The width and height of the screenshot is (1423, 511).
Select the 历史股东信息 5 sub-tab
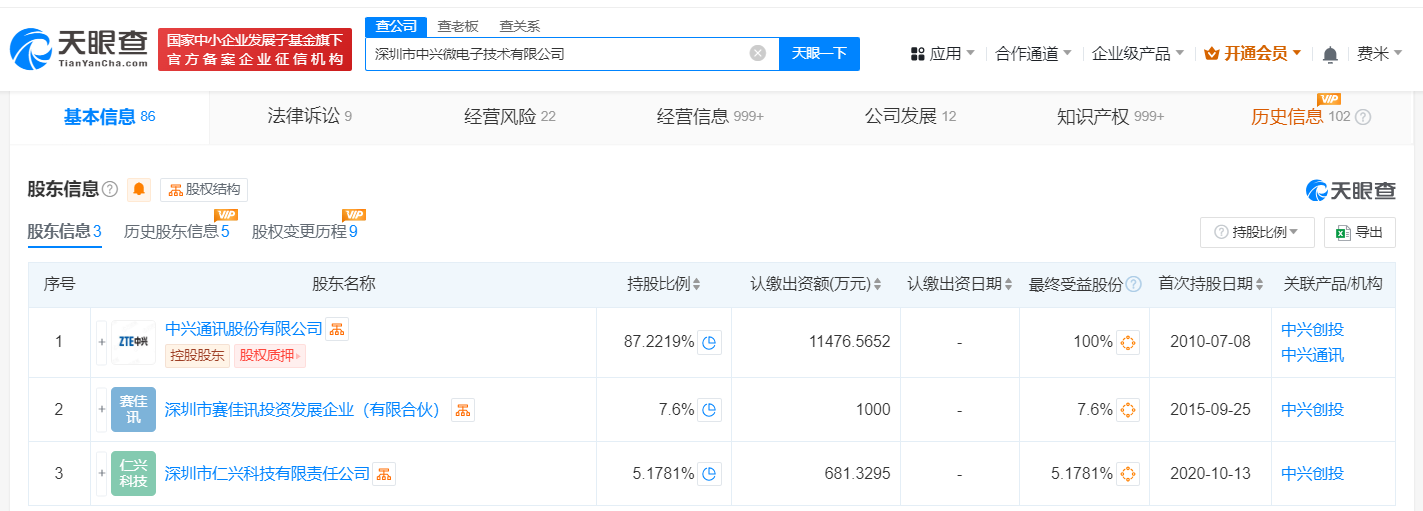(x=176, y=232)
